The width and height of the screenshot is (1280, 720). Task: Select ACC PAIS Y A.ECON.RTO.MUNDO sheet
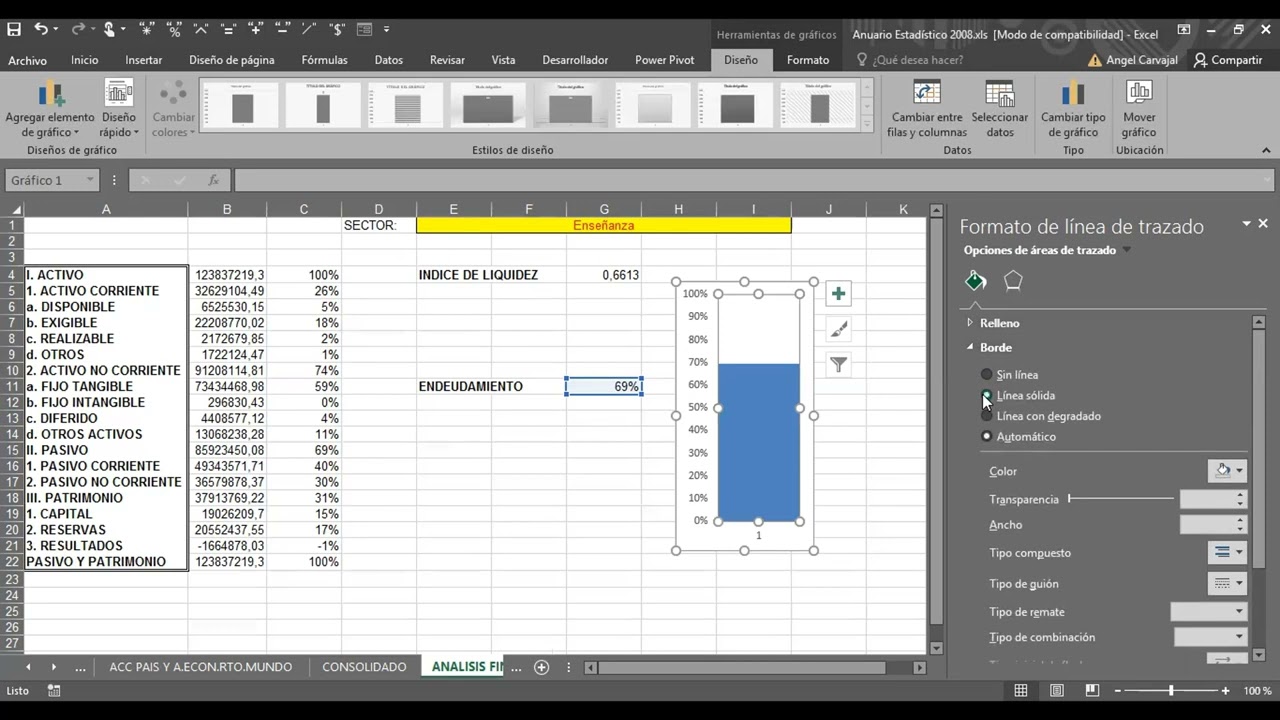click(200, 667)
